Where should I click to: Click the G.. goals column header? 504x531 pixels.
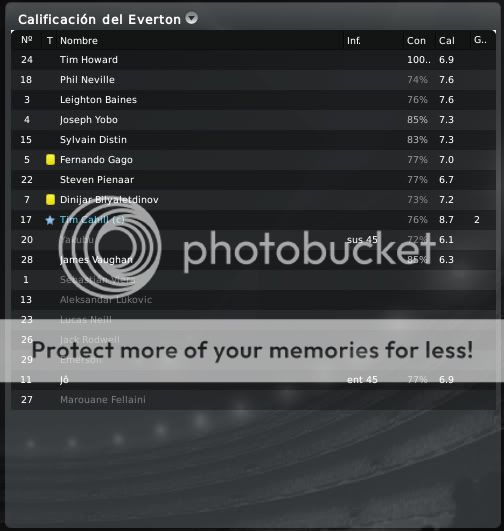point(480,40)
